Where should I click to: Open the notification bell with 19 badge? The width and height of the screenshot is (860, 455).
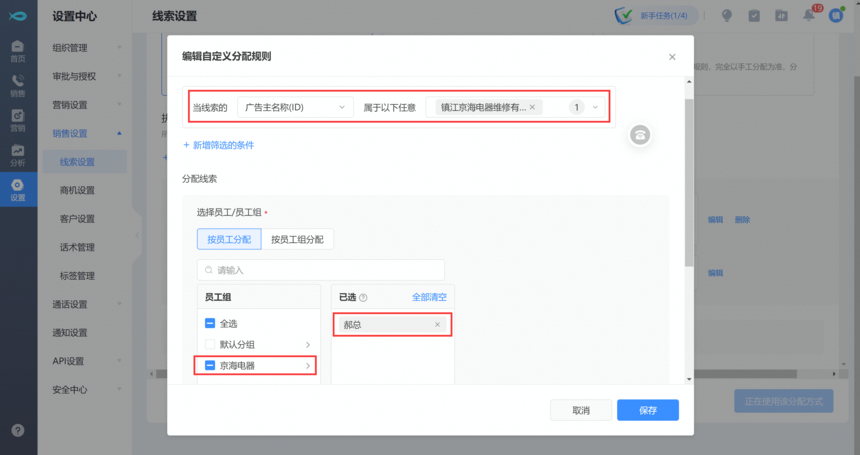[809, 15]
